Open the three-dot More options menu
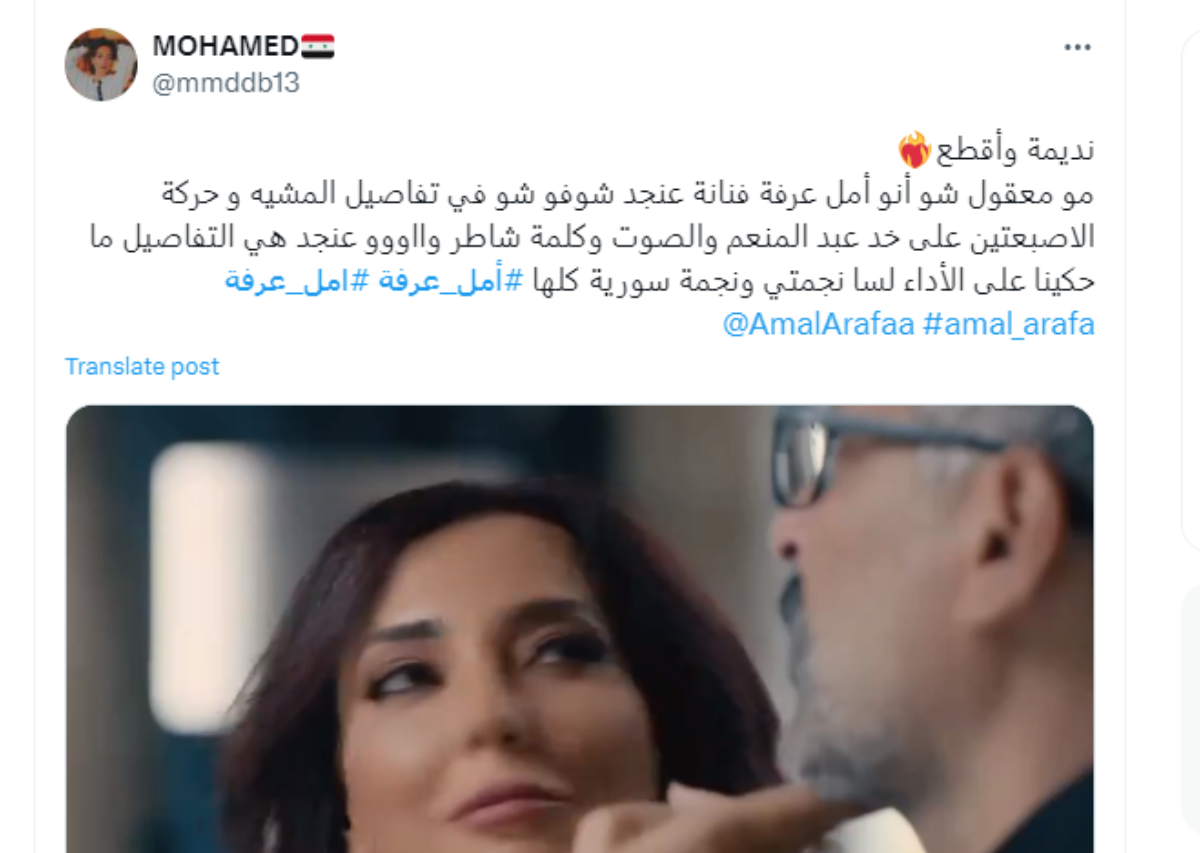This screenshot has width=1200, height=853. pyautogui.click(x=1077, y=47)
